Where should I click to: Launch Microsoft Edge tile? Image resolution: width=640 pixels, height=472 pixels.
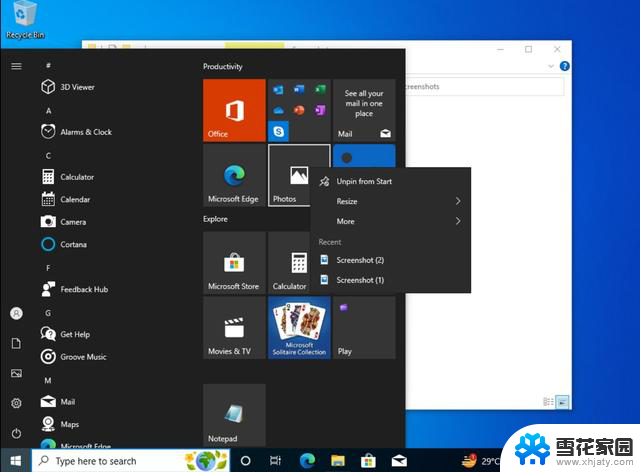(x=234, y=175)
